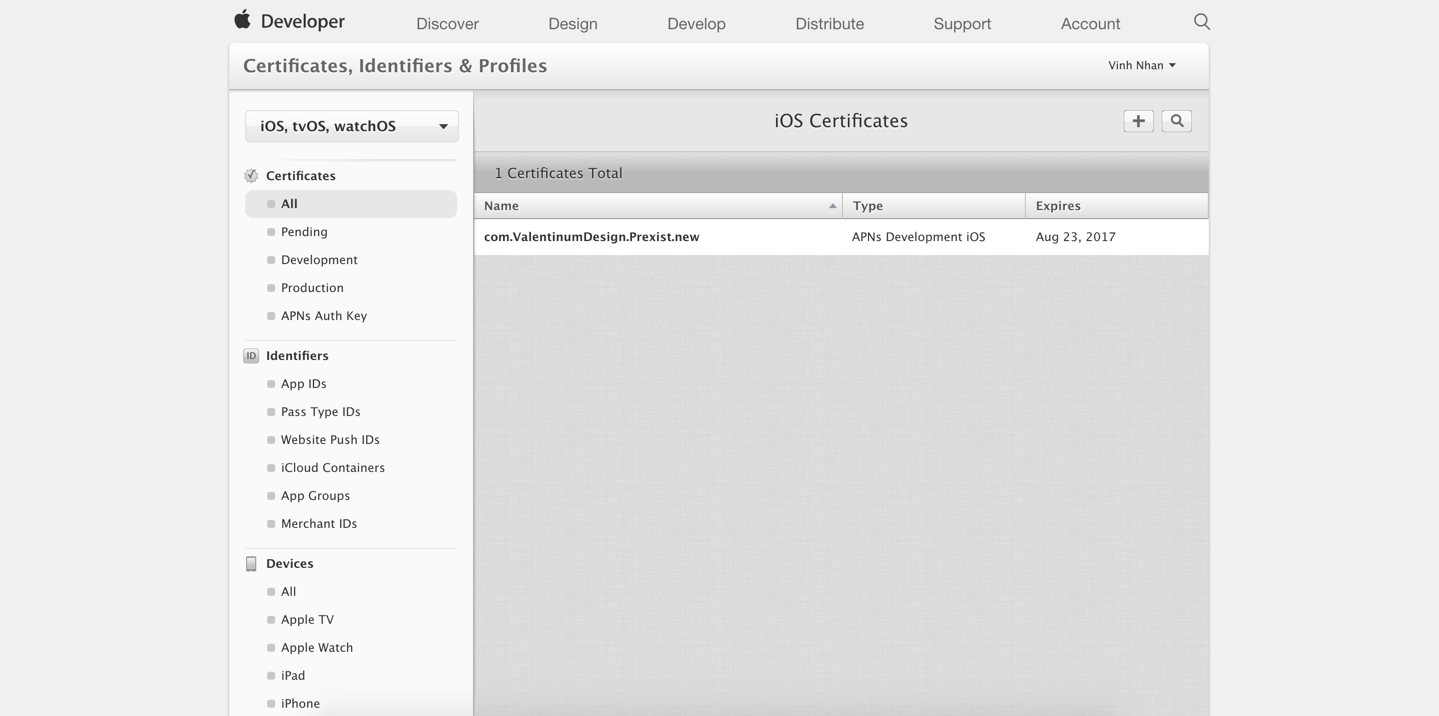Sort table by Expires column header
This screenshot has height=716, width=1439.
point(1117,206)
